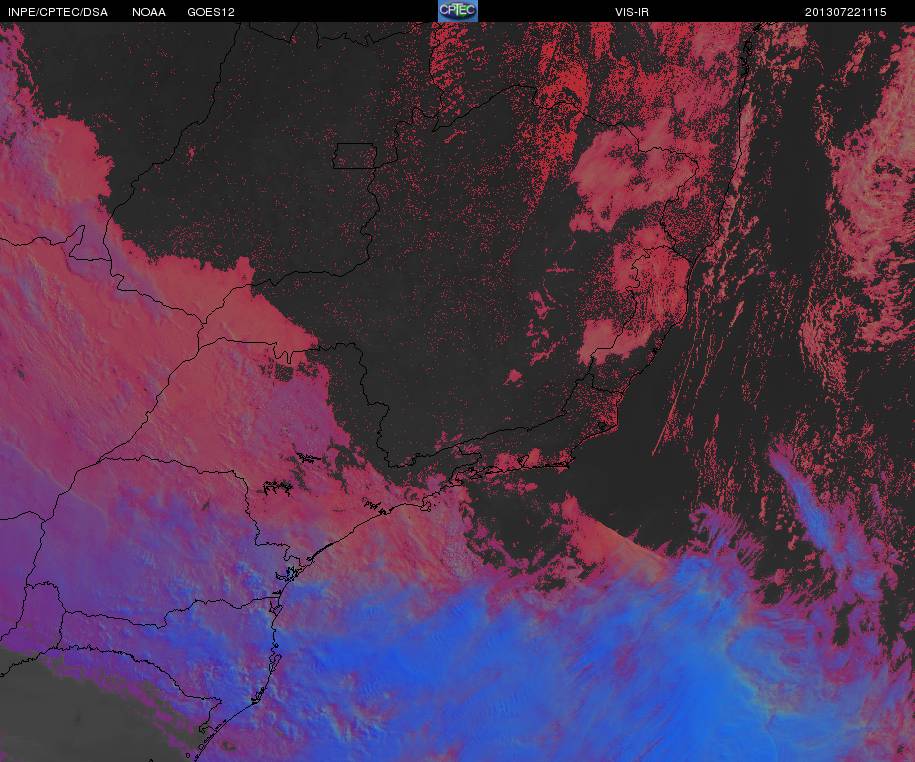The width and height of the screenshot is (915, 762).
Task: Select the INPE/CPTEC/DSA header text
Action: [58, 12]
